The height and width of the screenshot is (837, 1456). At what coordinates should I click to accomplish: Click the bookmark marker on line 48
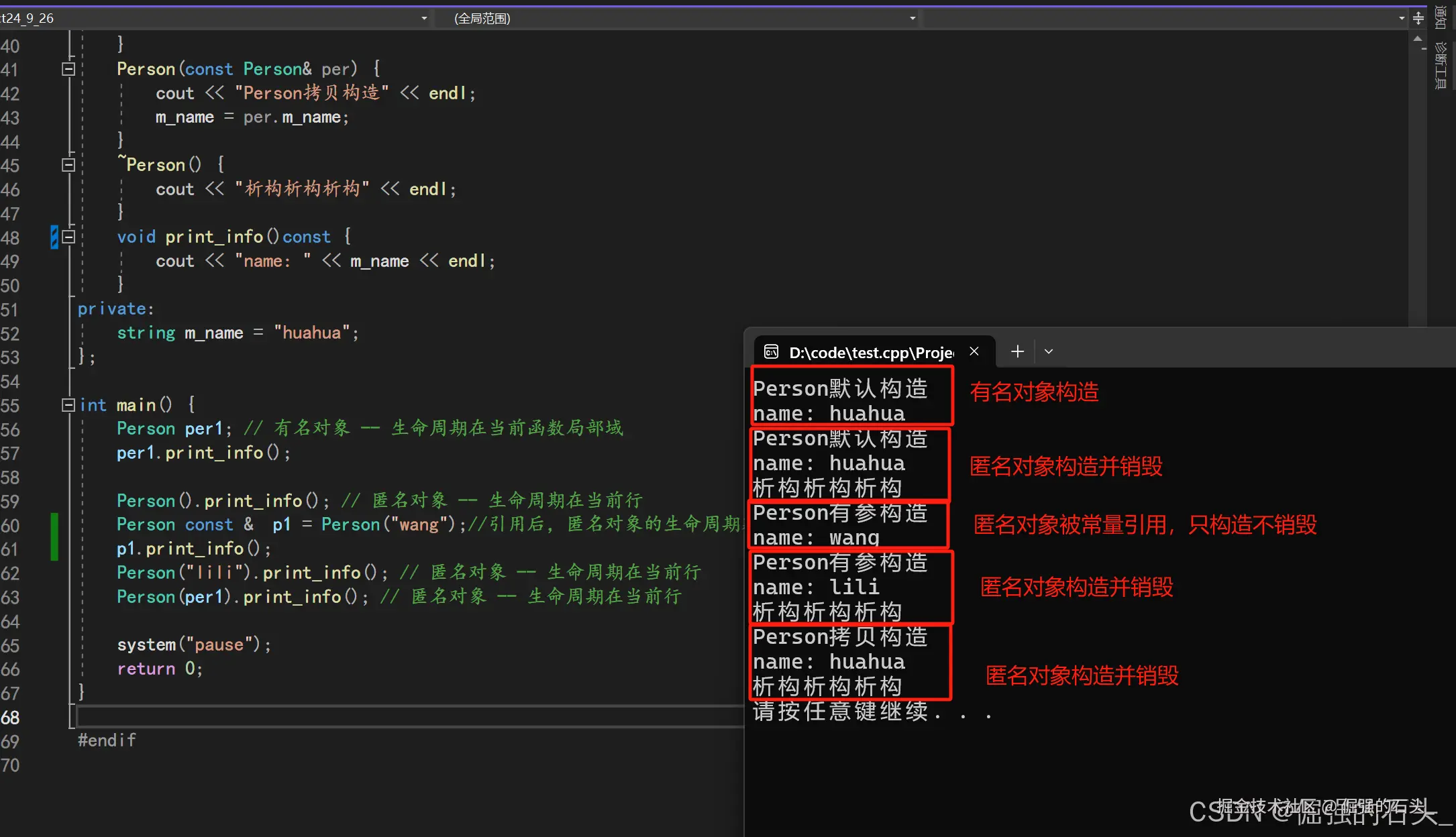(x=54, y=237)
